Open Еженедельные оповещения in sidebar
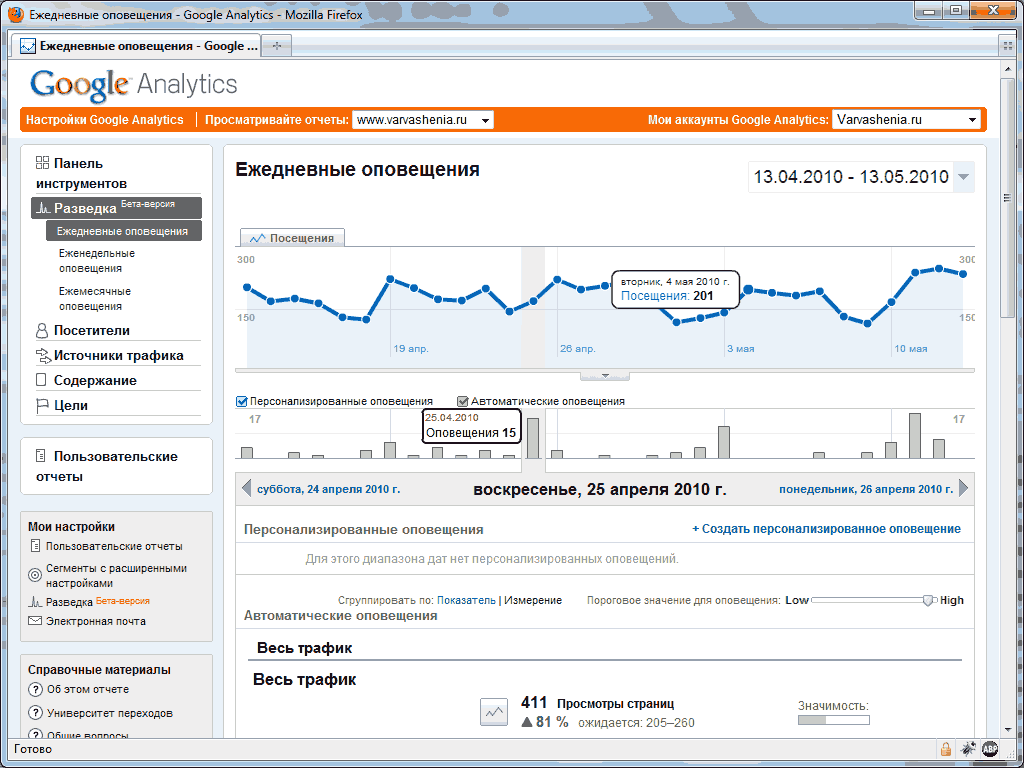Image resolution: width=1024 pixels, height=768 pixels. click(96, 261)
